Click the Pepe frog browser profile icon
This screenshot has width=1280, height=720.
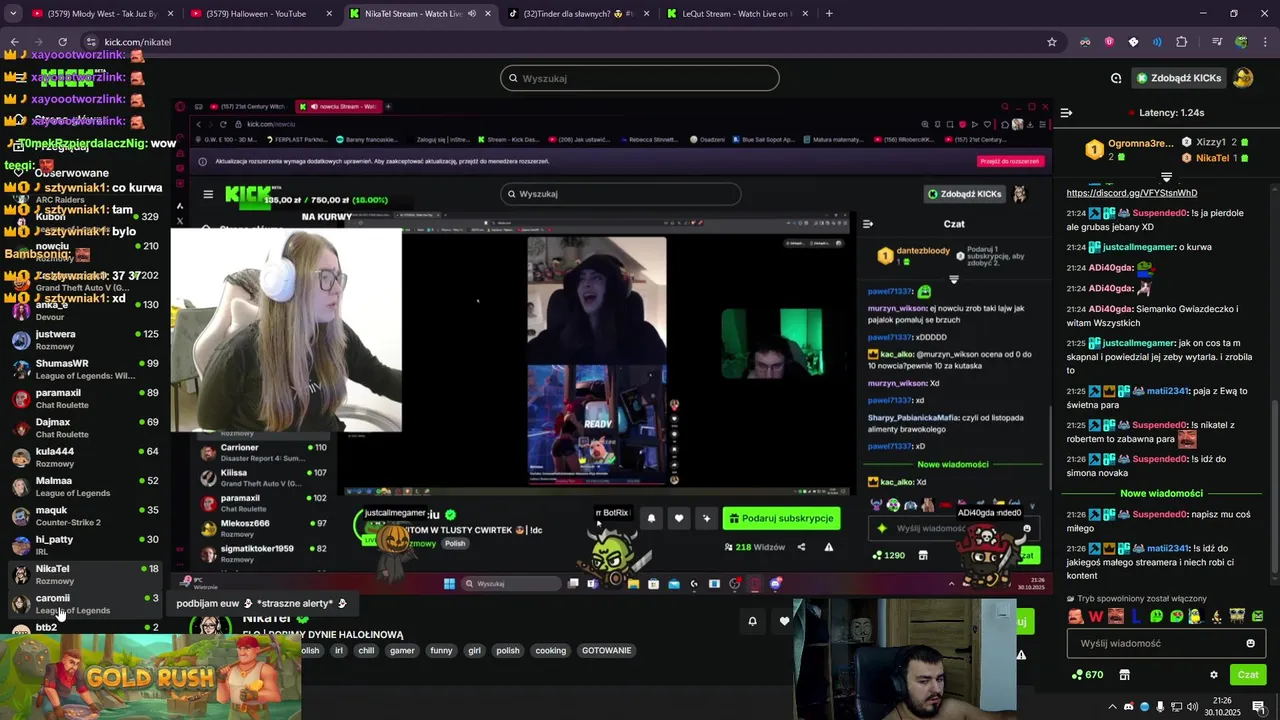(x=1241, y=42)
